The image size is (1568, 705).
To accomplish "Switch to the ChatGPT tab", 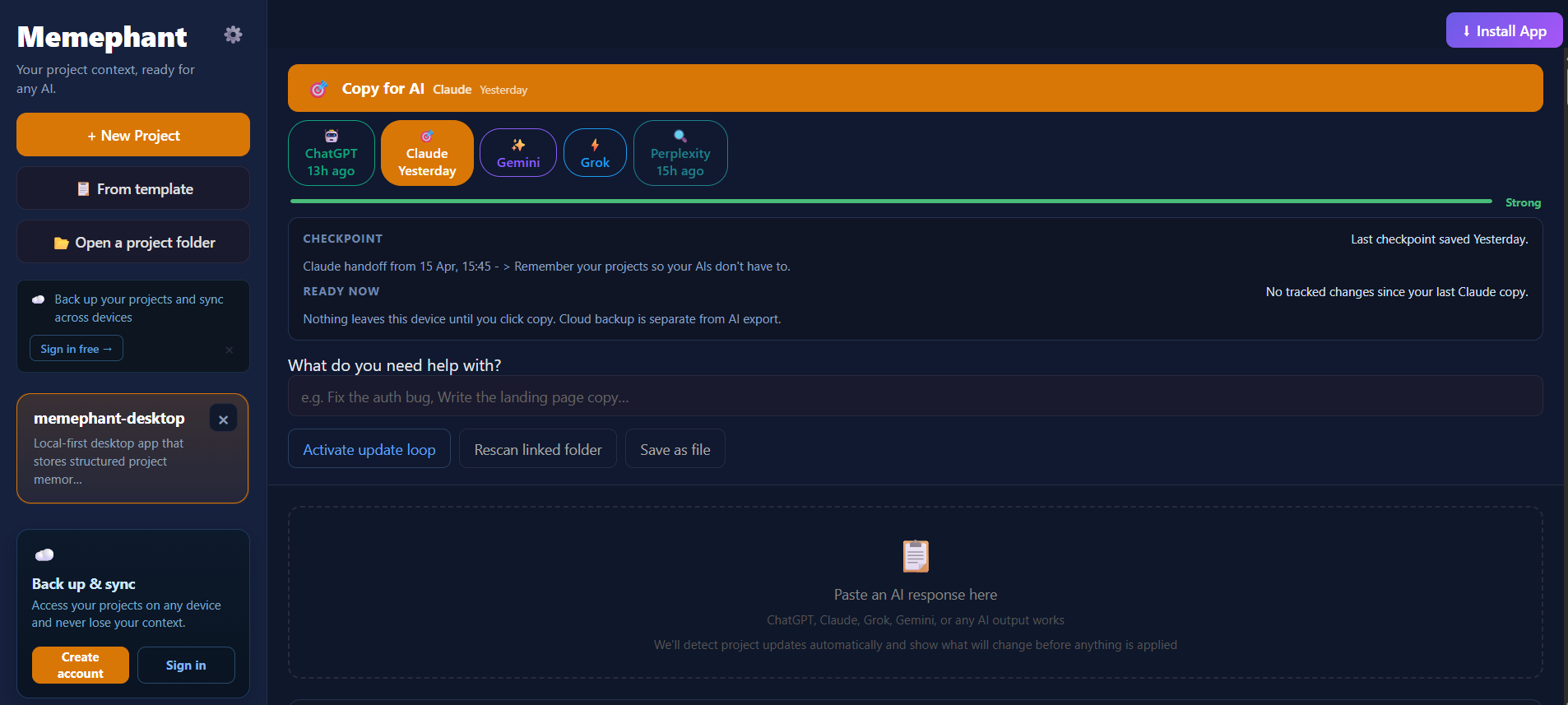I will click(x=332, y=153).
